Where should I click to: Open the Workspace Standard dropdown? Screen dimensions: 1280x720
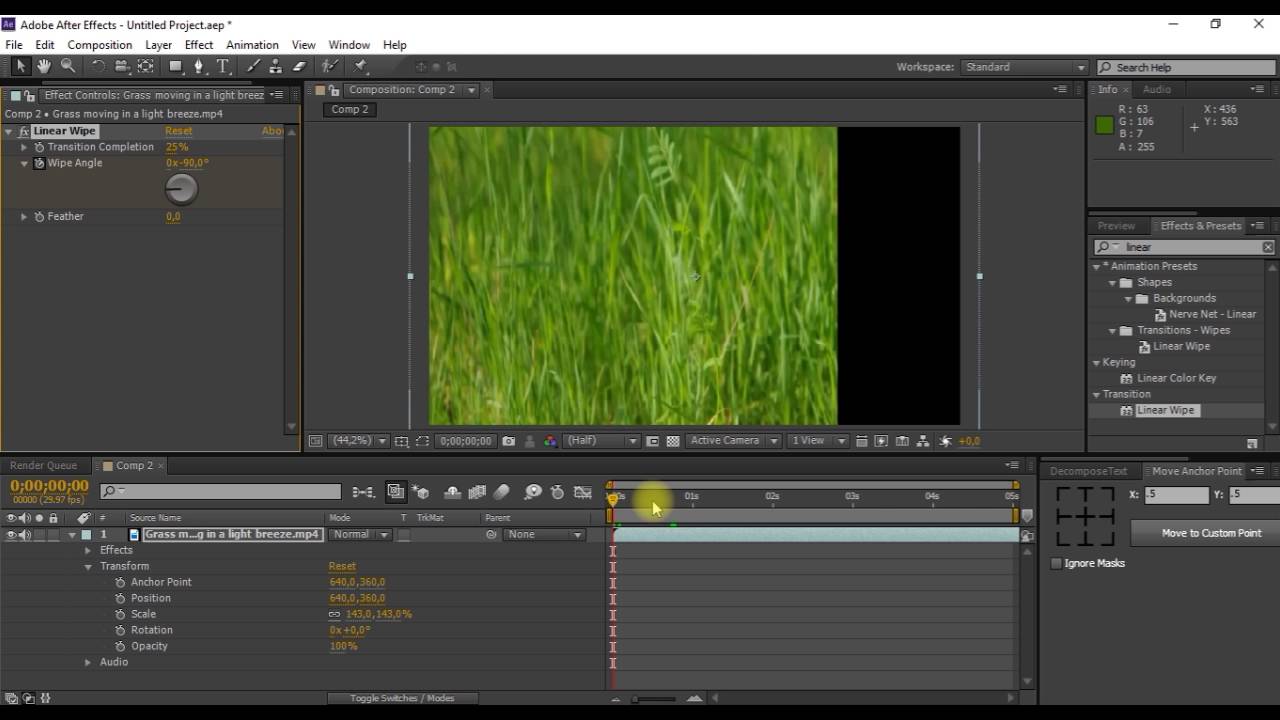[1025, 67]
